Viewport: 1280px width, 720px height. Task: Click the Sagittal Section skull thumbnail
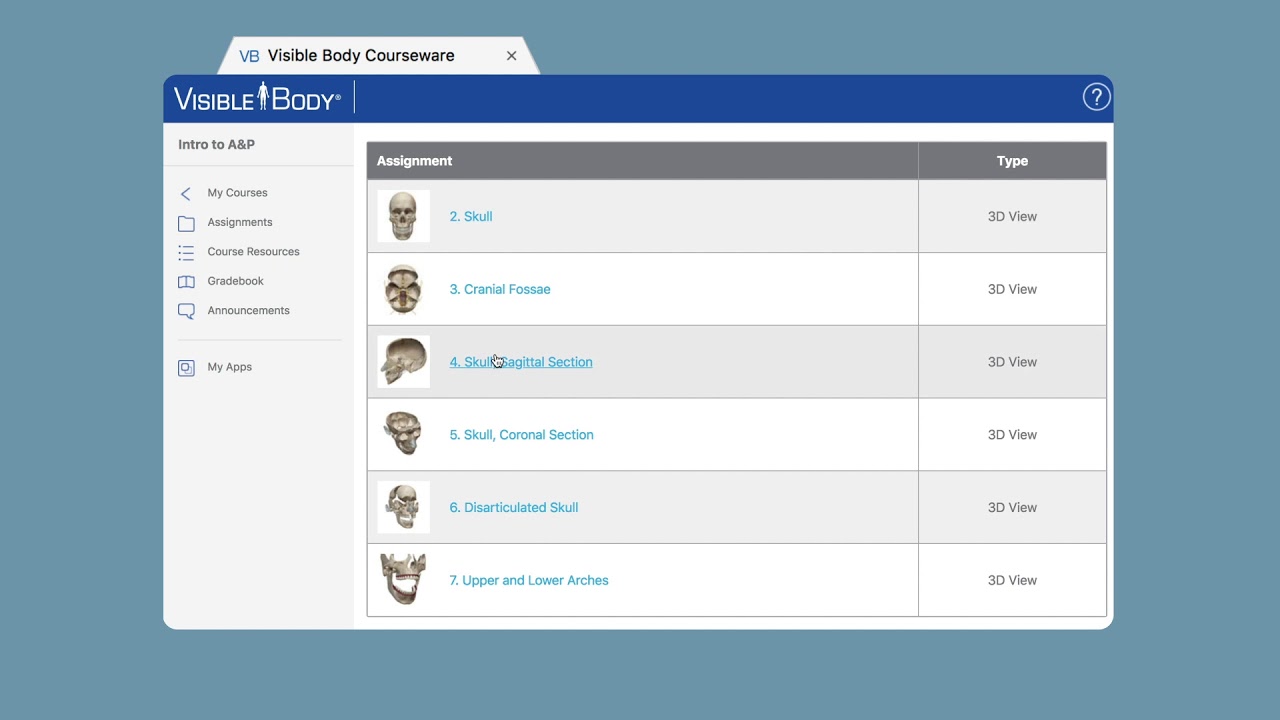(403, 362)
